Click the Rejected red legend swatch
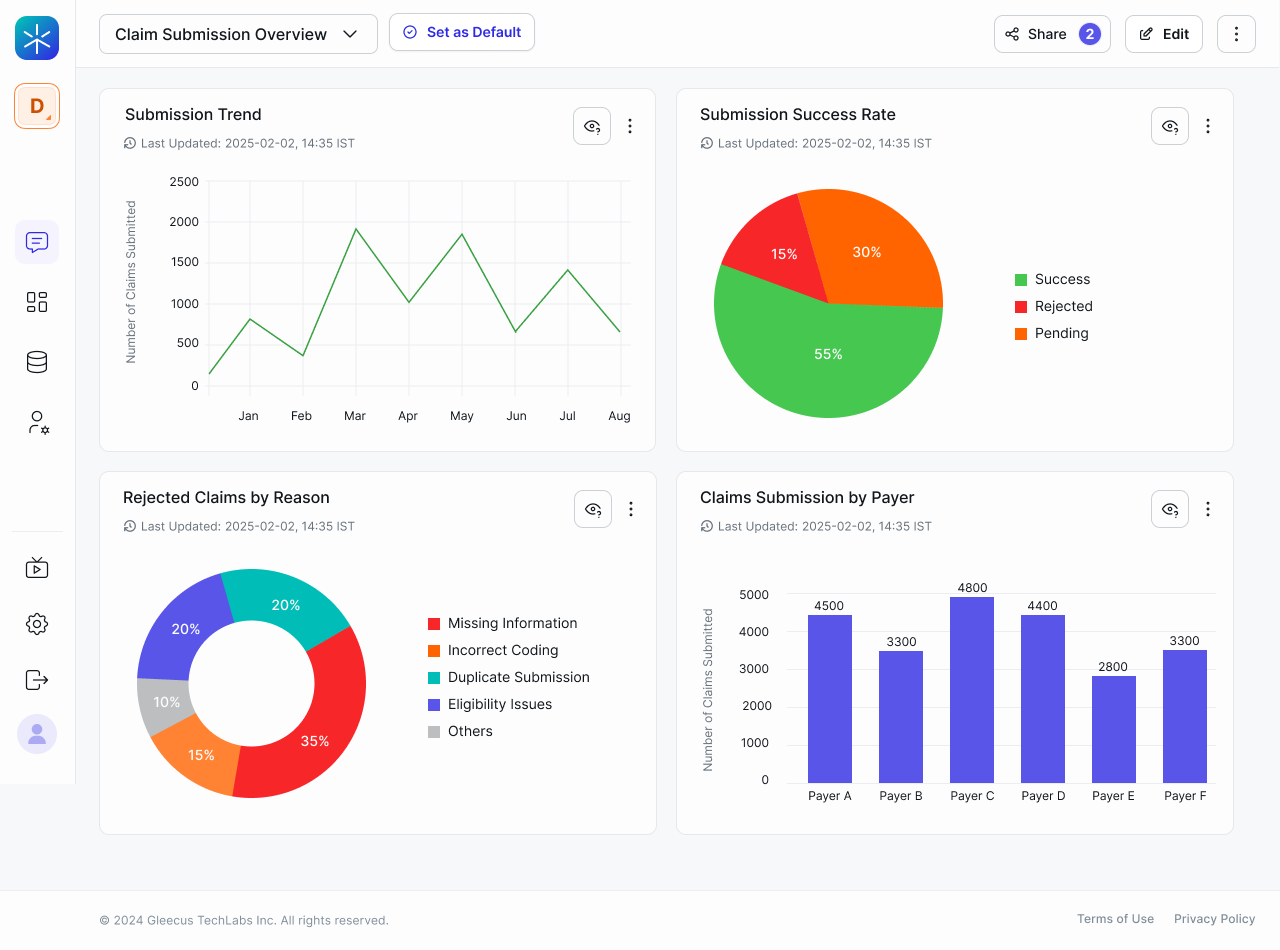 [1021, 307]
